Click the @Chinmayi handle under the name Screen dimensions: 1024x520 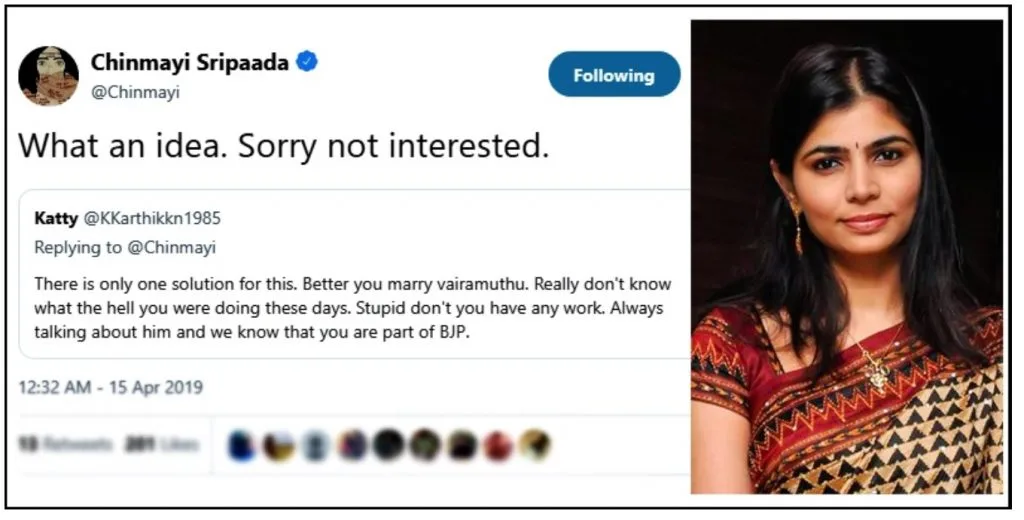pos(125,91)
